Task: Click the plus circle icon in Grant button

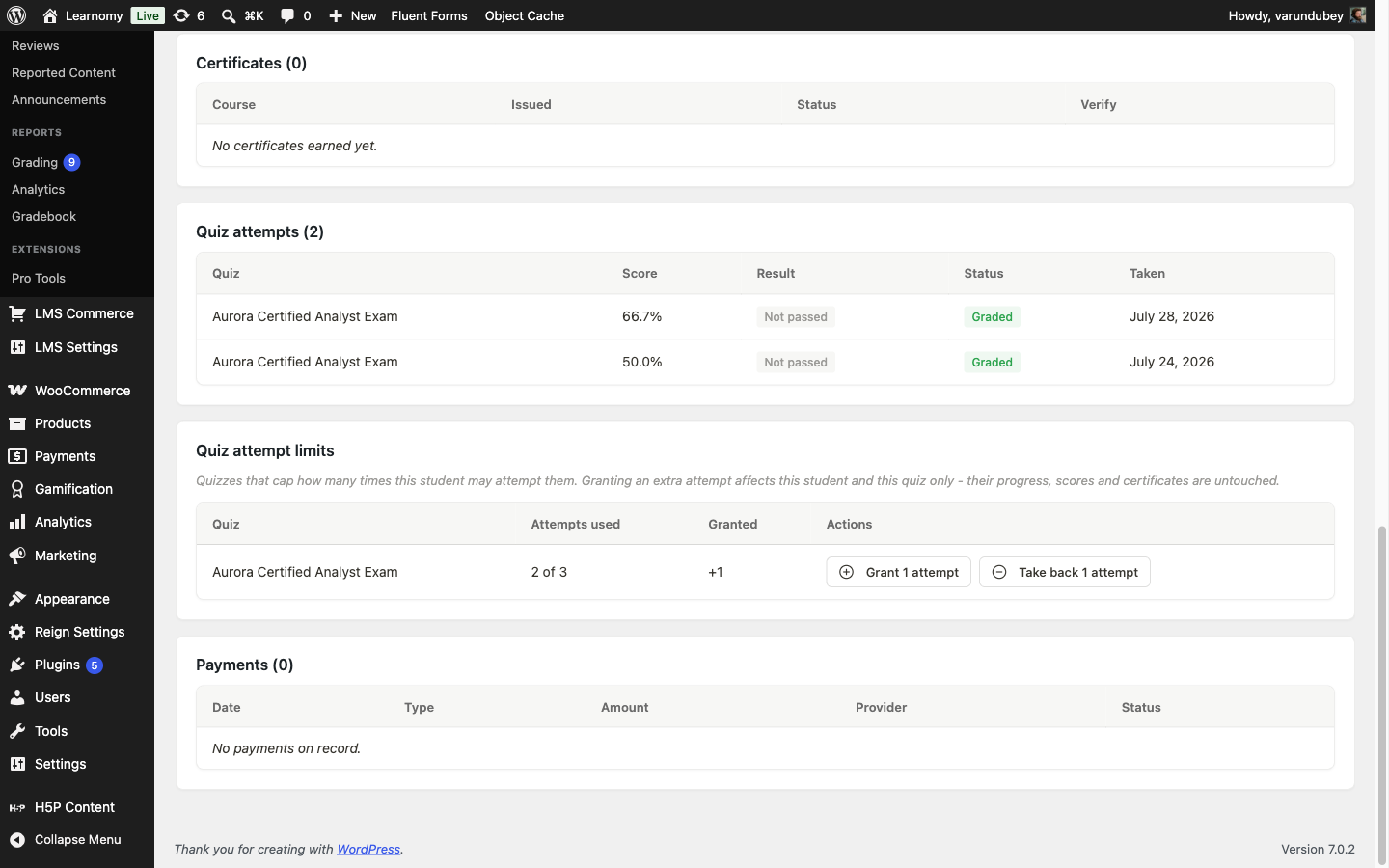Action: click(x=846, y=572)
